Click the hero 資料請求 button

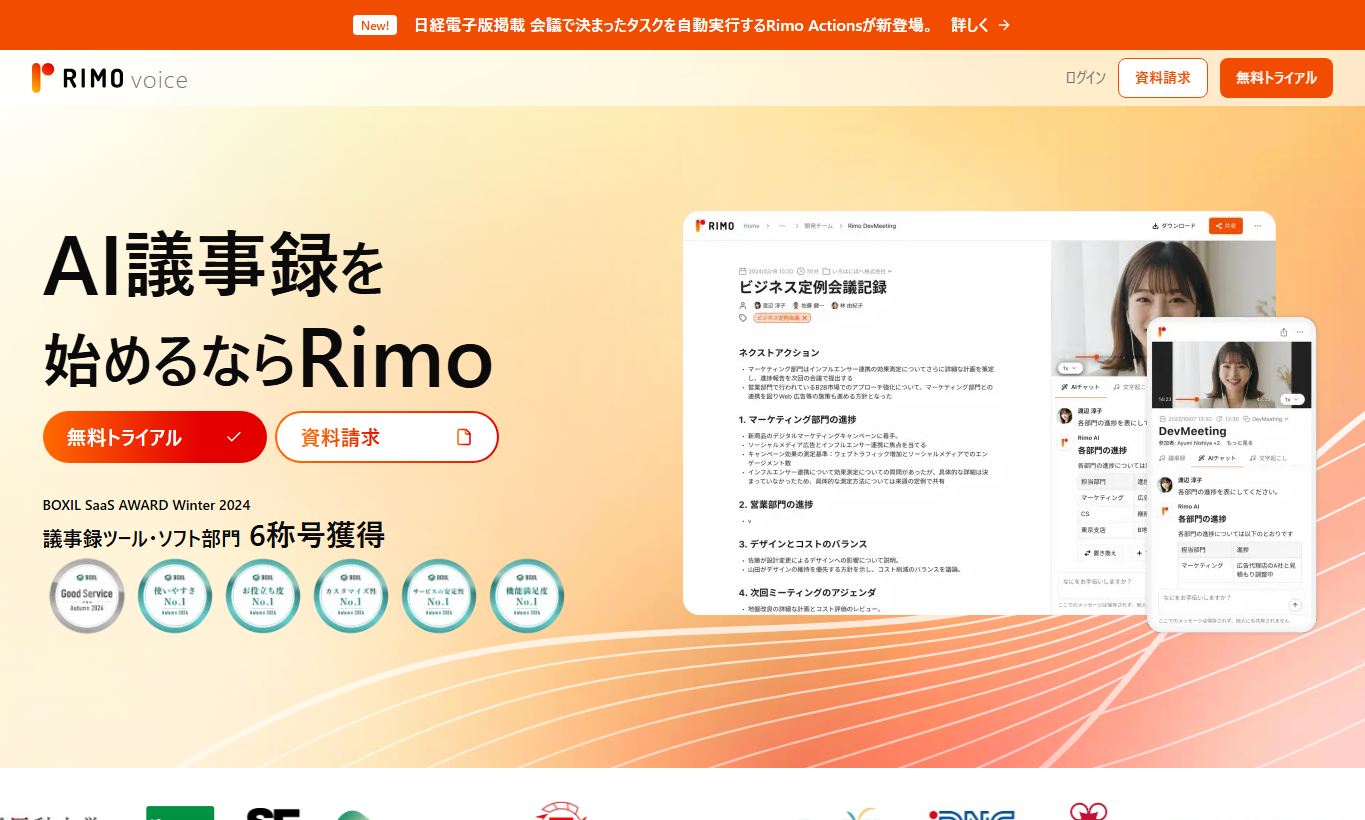[x=387, y=437]
